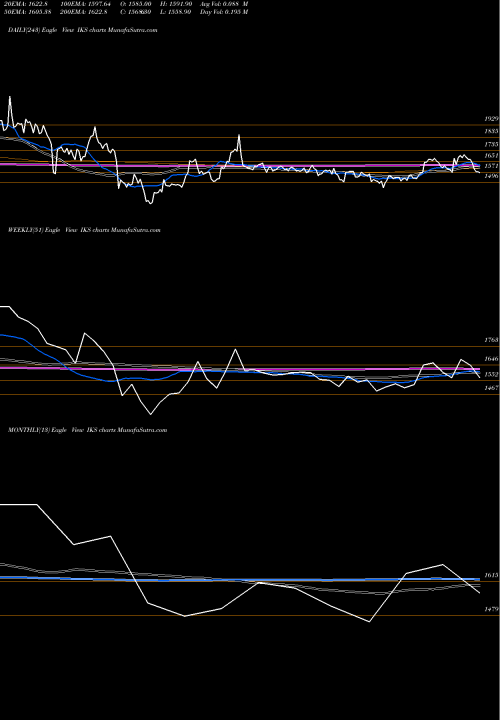
Task: Click the O: open price value
Action: tap(136, 4)
